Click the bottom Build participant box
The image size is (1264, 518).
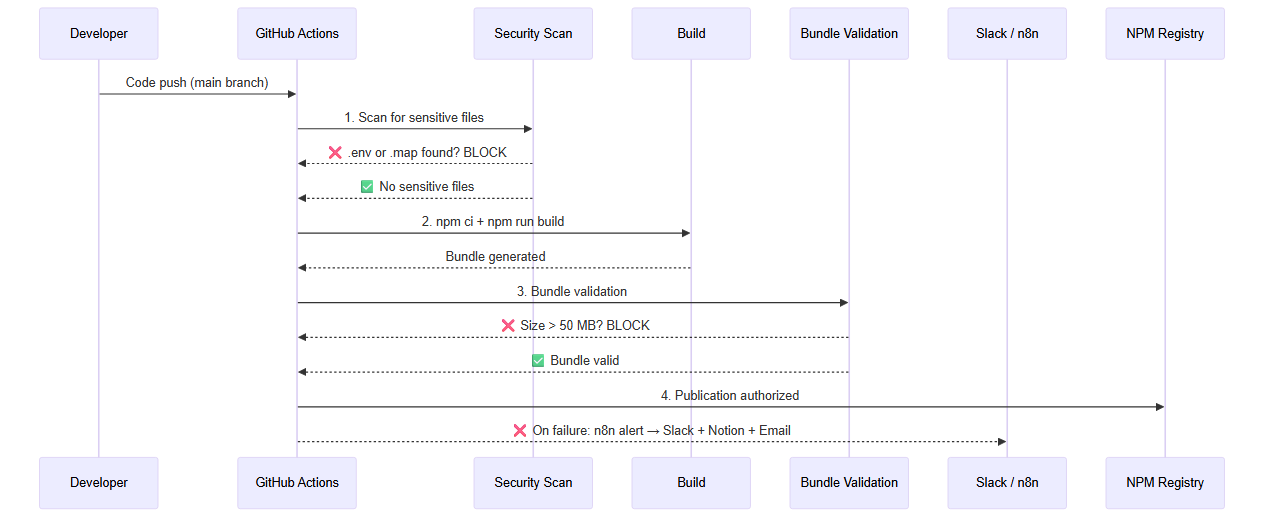tap(691, 483)
